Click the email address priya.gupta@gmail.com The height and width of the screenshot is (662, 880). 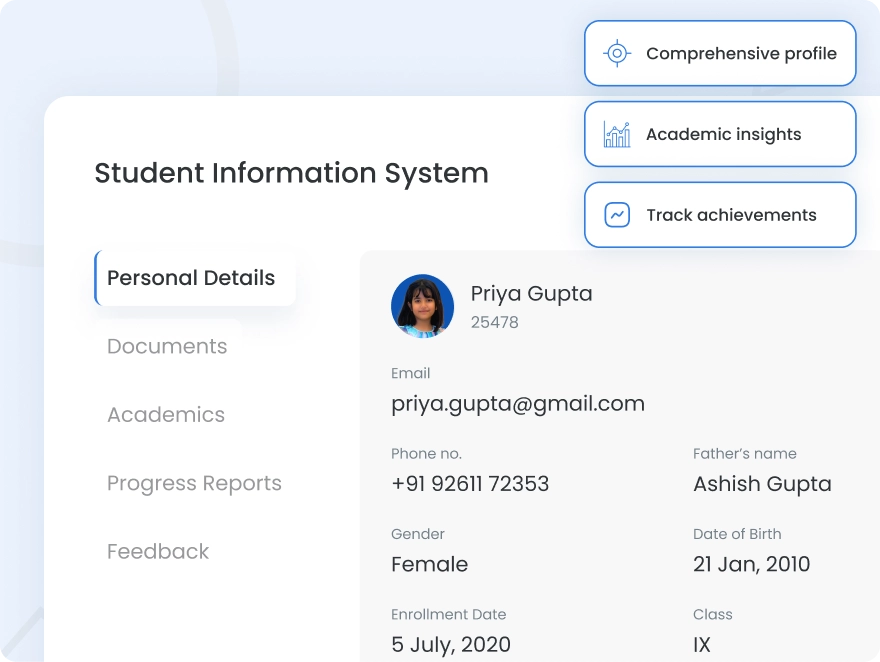[517, 403]
